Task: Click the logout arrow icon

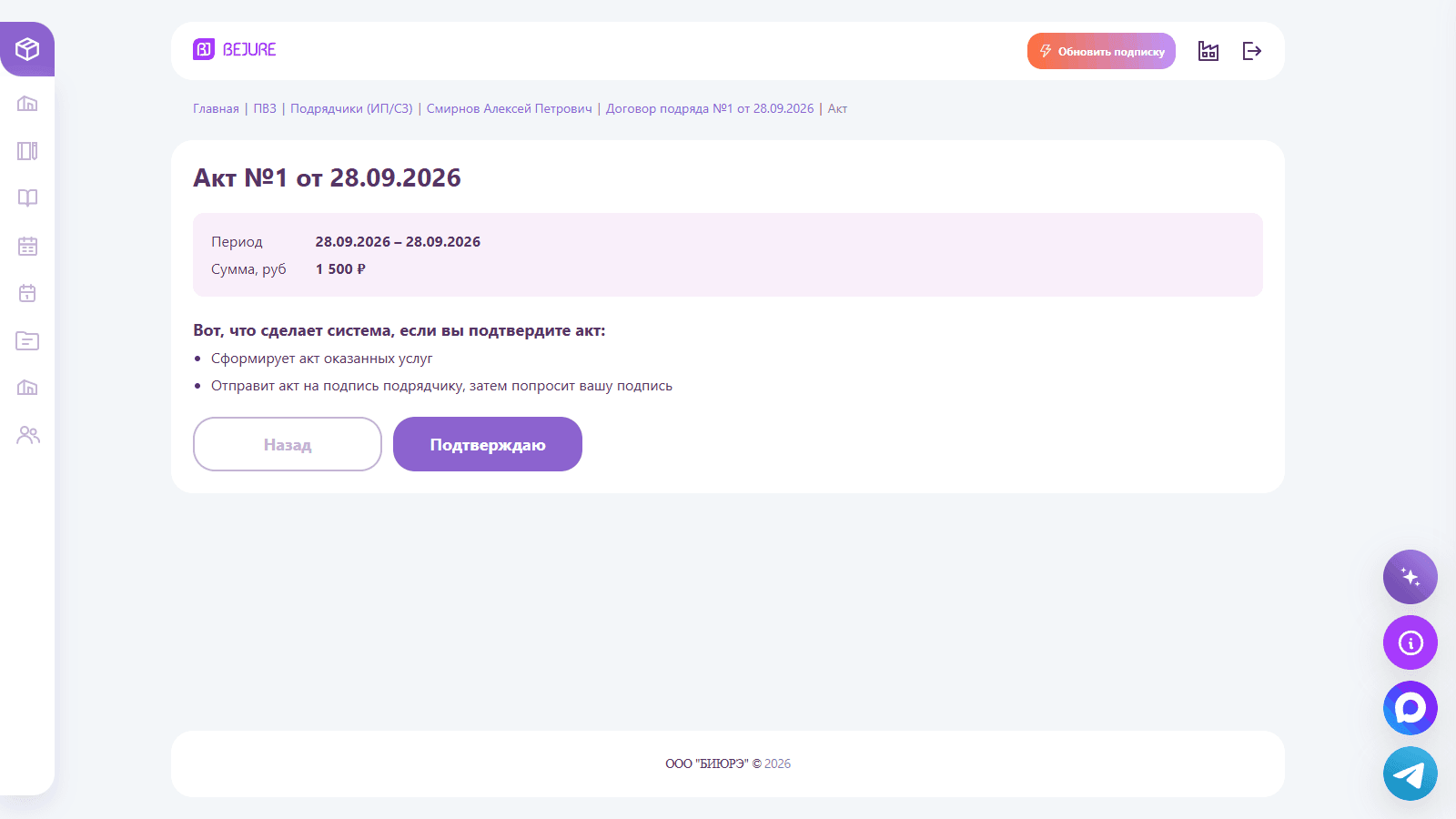Action: click(x=1252, y=51)
